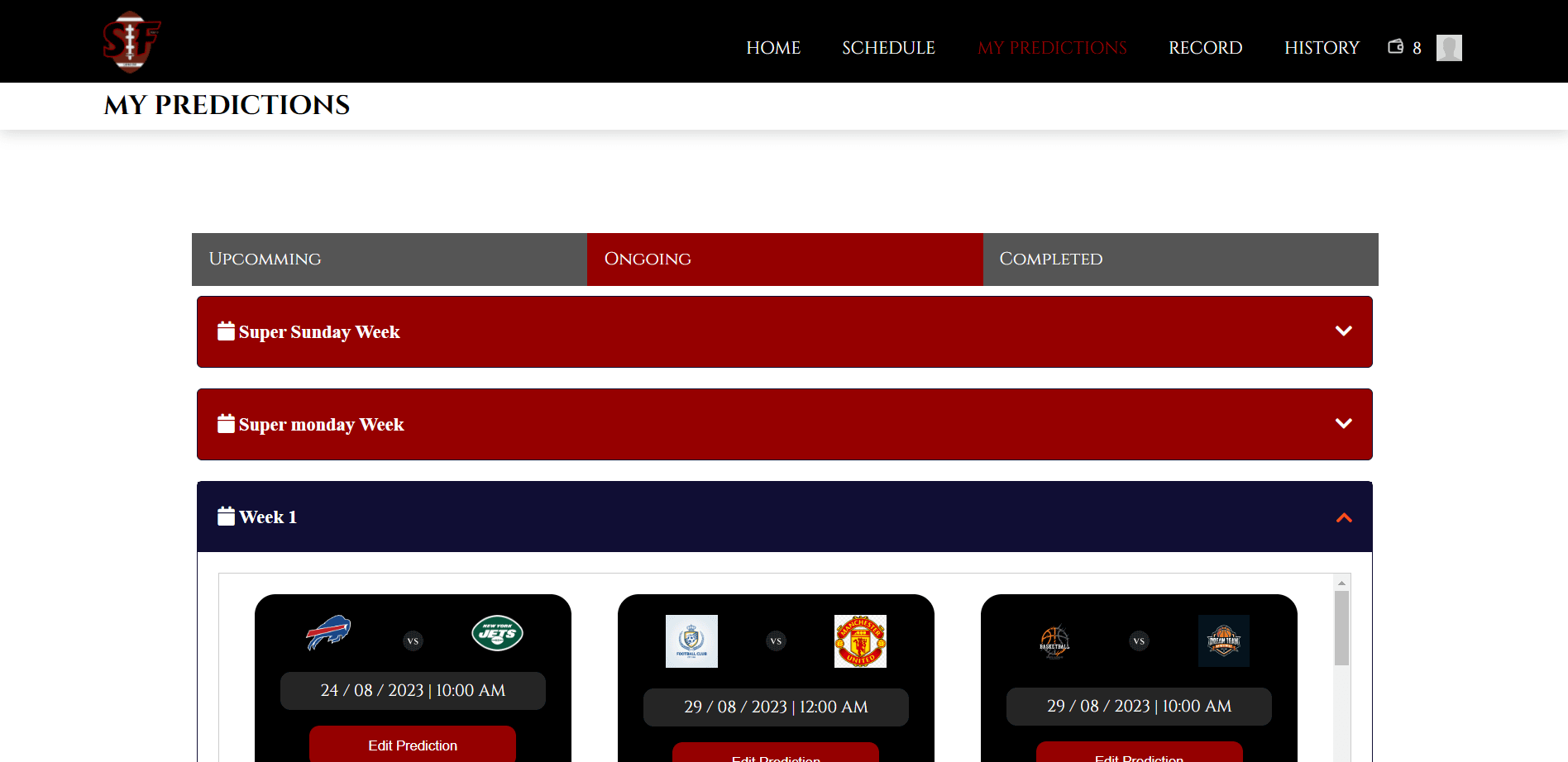Expand the Super Sunday Week section
Screen dimensions: 1568x762
tap(1343, 331)
